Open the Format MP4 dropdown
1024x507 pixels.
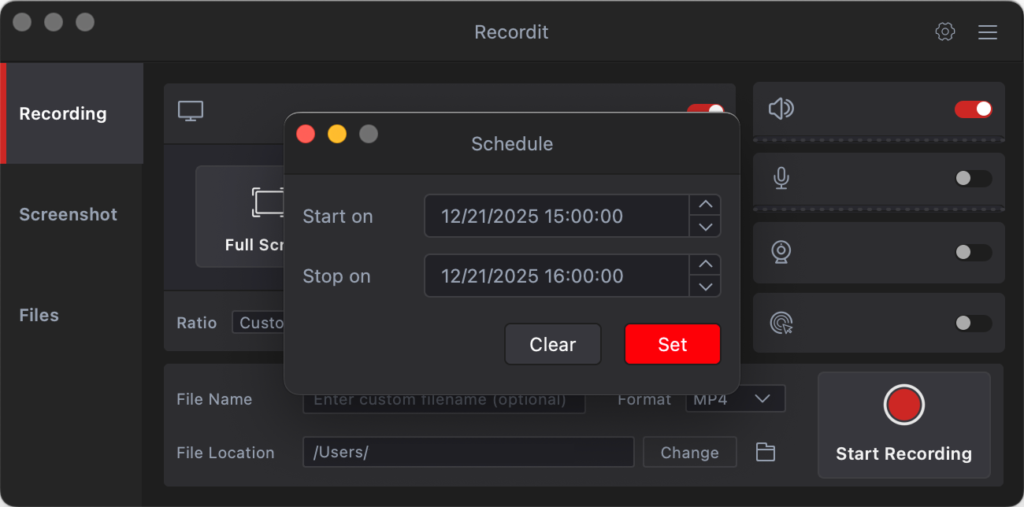coord(735,399)
